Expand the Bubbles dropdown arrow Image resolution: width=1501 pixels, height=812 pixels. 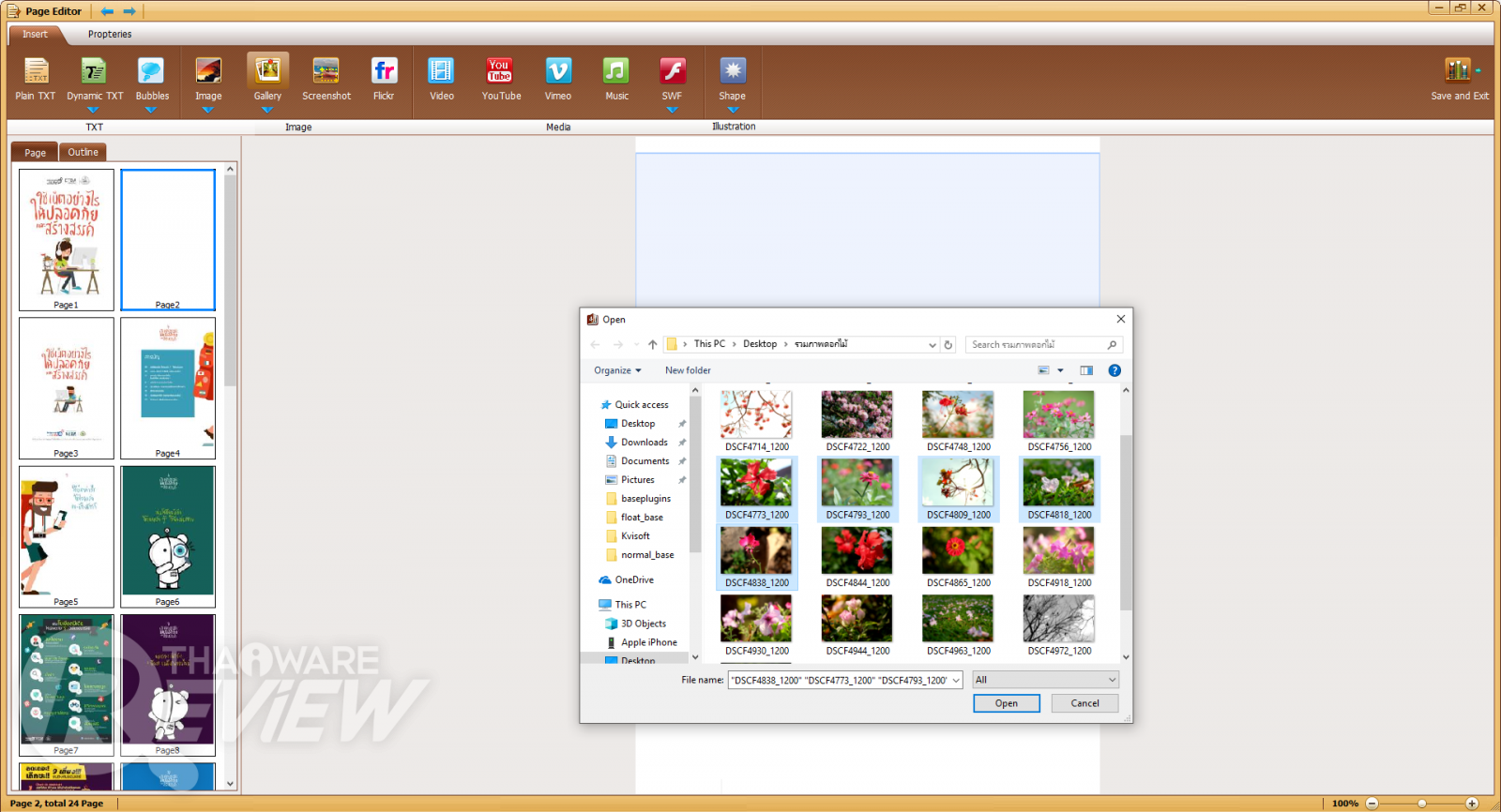tap(151, 110)
